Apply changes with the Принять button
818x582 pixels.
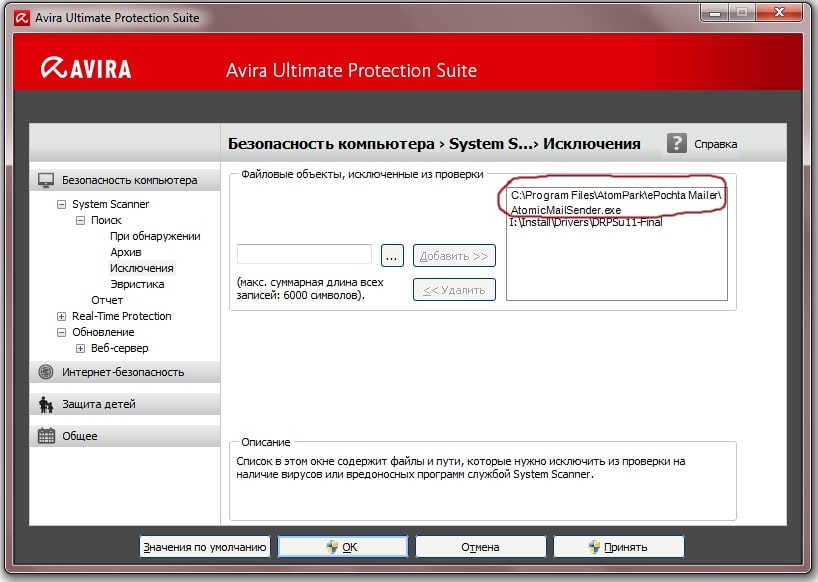coord(619,547)
